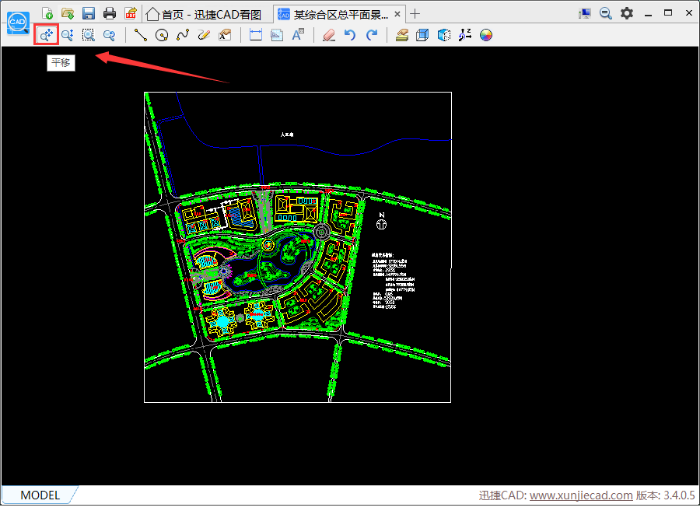Viewport: 700px width, 506px height.
Task: Select the text annotation tool
Action: (x=297, y=35)
